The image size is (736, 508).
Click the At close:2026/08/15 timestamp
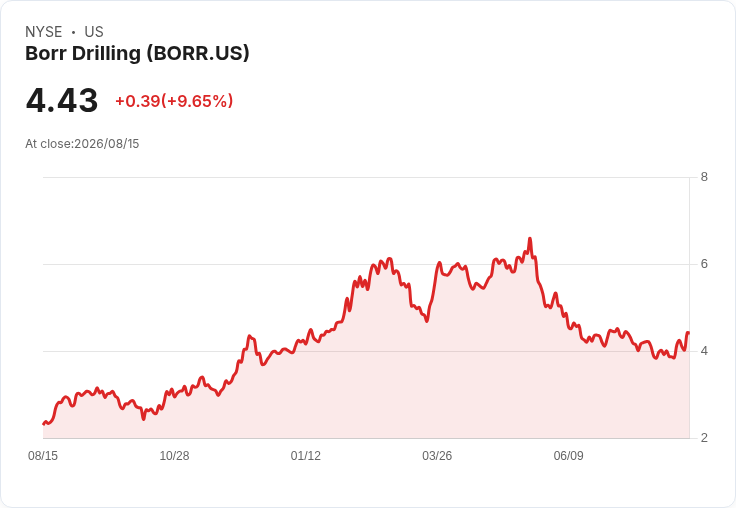pos(82,144)
